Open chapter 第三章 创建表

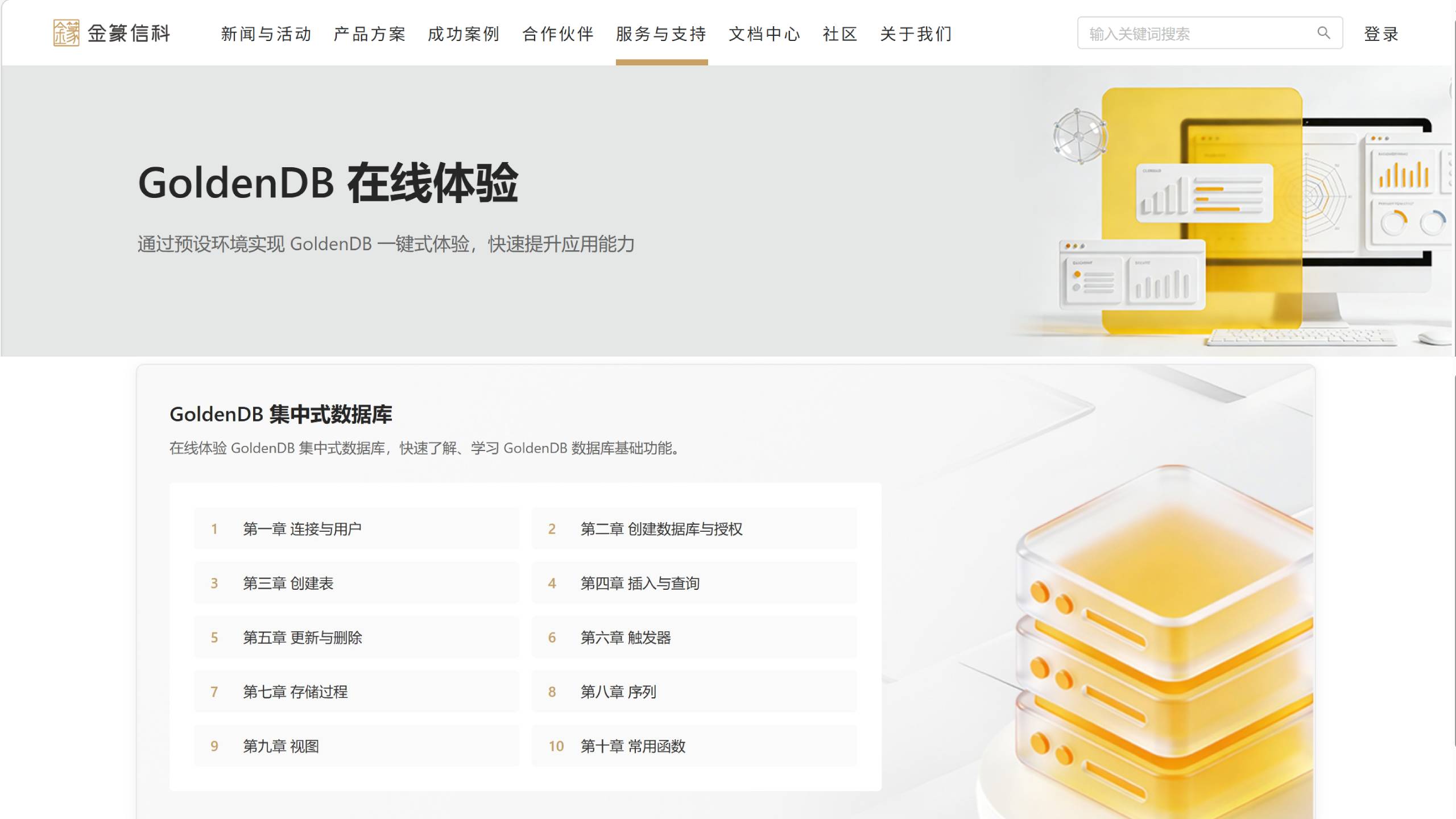pyautogui.click(x=356, y=583)
